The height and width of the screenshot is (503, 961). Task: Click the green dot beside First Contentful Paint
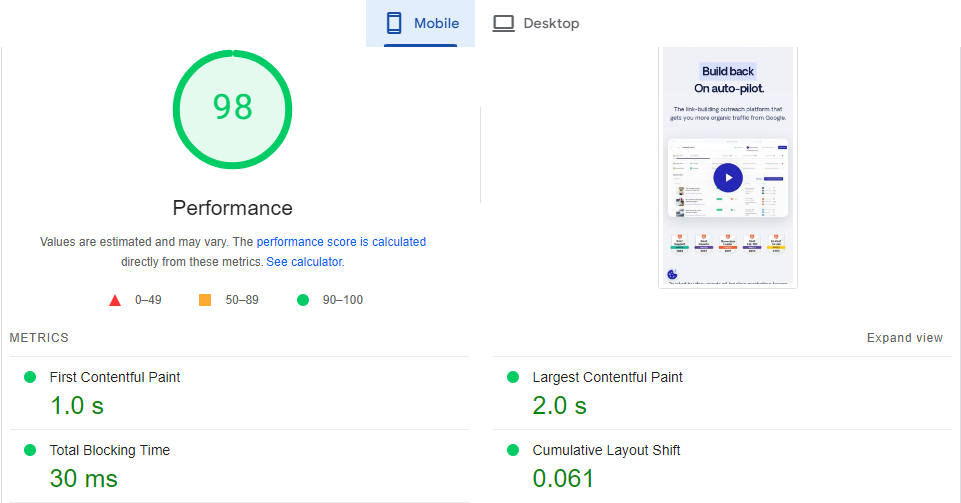click(x=29, y=377)
